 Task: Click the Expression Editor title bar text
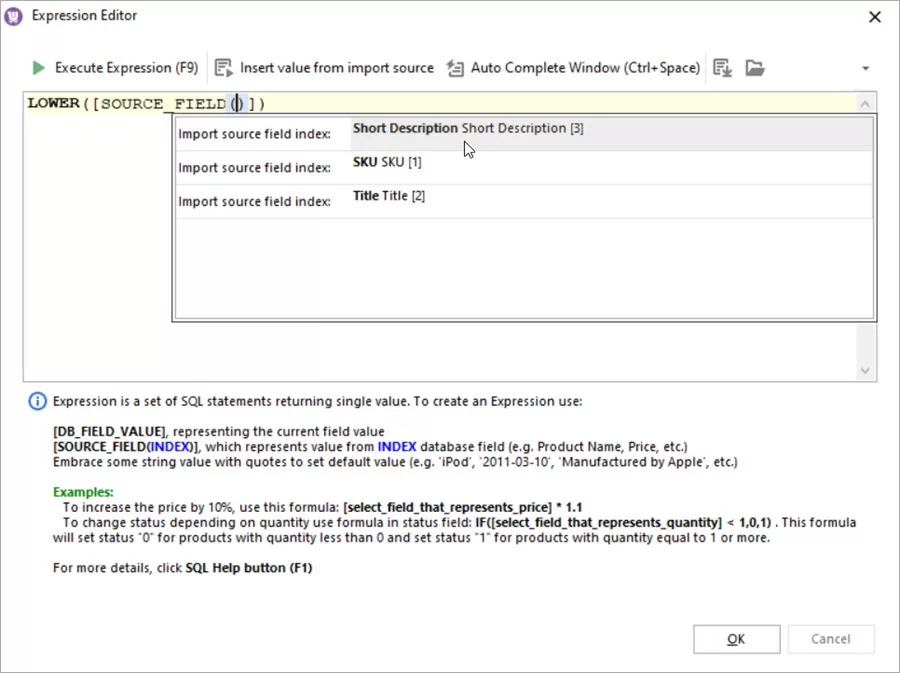84,15
